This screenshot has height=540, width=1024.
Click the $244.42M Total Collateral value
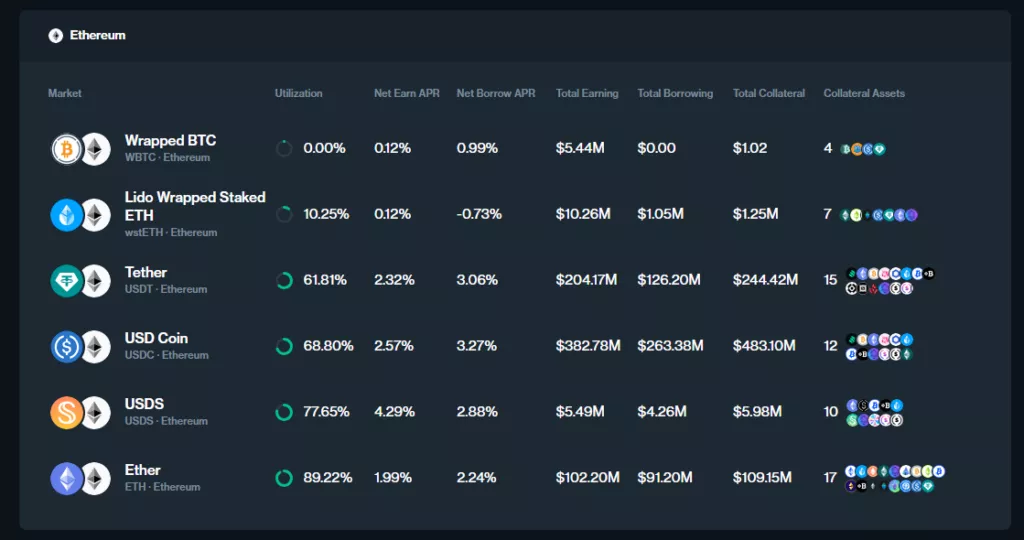[765, 280]
